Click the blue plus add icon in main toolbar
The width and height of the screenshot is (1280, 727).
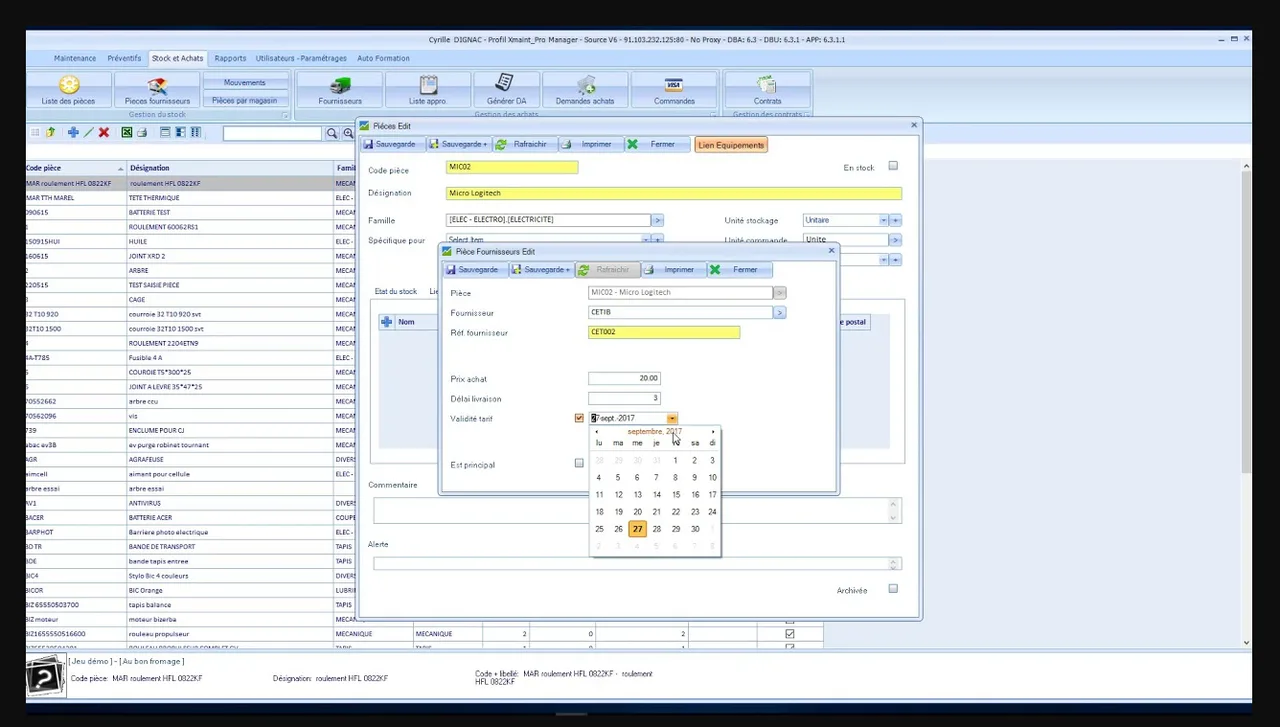point(73,132)
